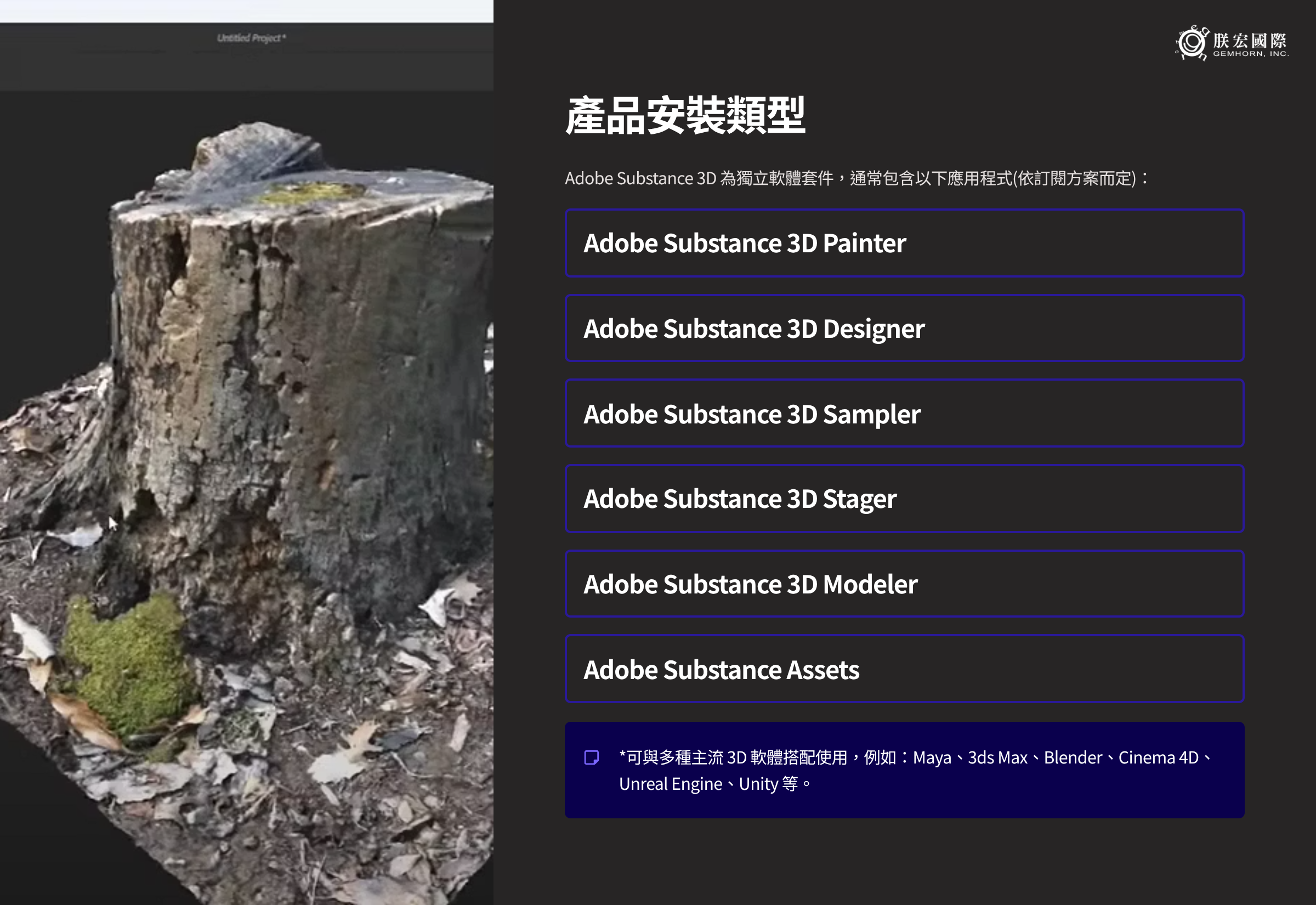The width and height of the screenshot is (1316, 905).
Task: Click the Adobe Substance 3D description line
Action: pyautogui.click(x=856, y=179)
